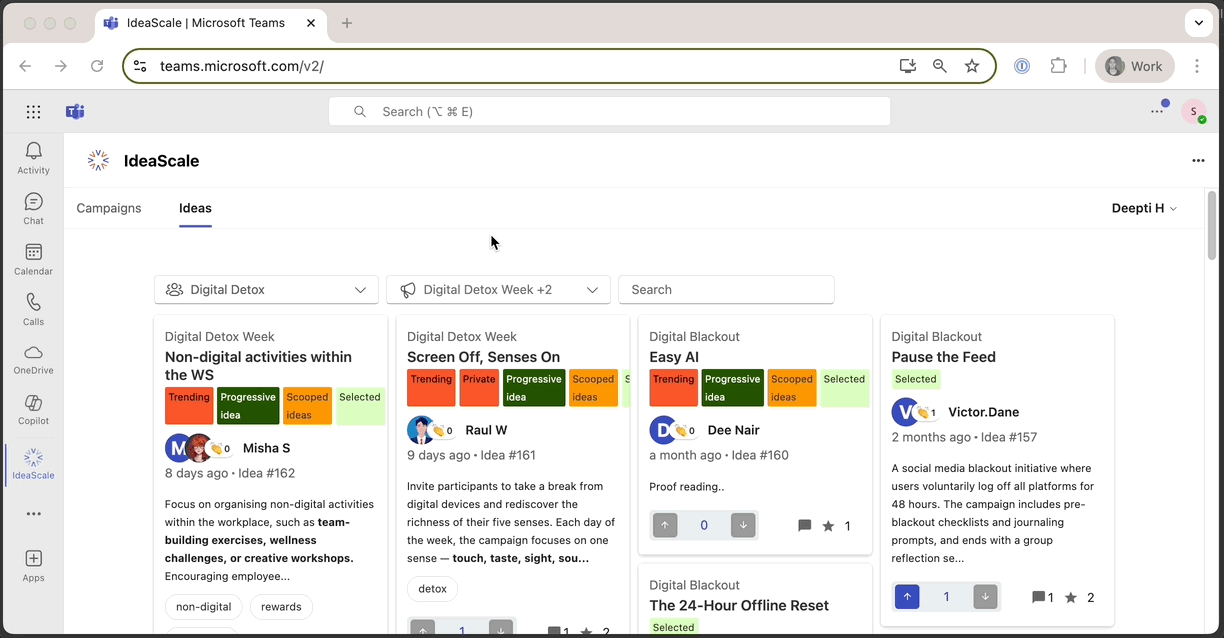Click the Teams app launcher grid
This screenshot has width=1224, height=638.
click(x=33, y=112)
